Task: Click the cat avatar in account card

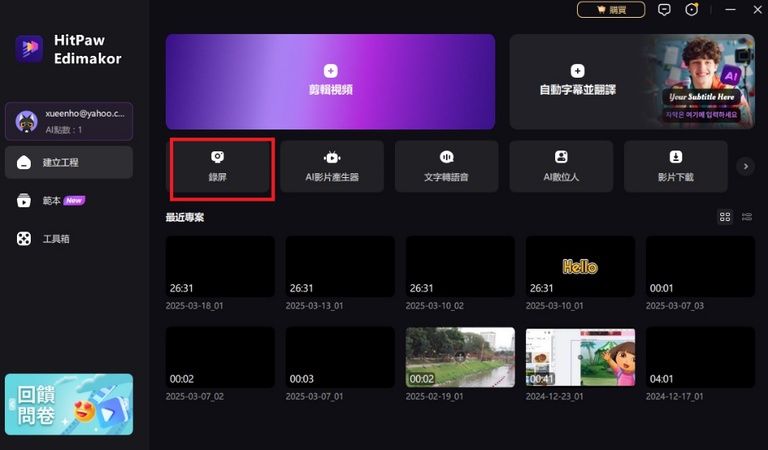Action: pyautogui.click(x=26, y=121)
